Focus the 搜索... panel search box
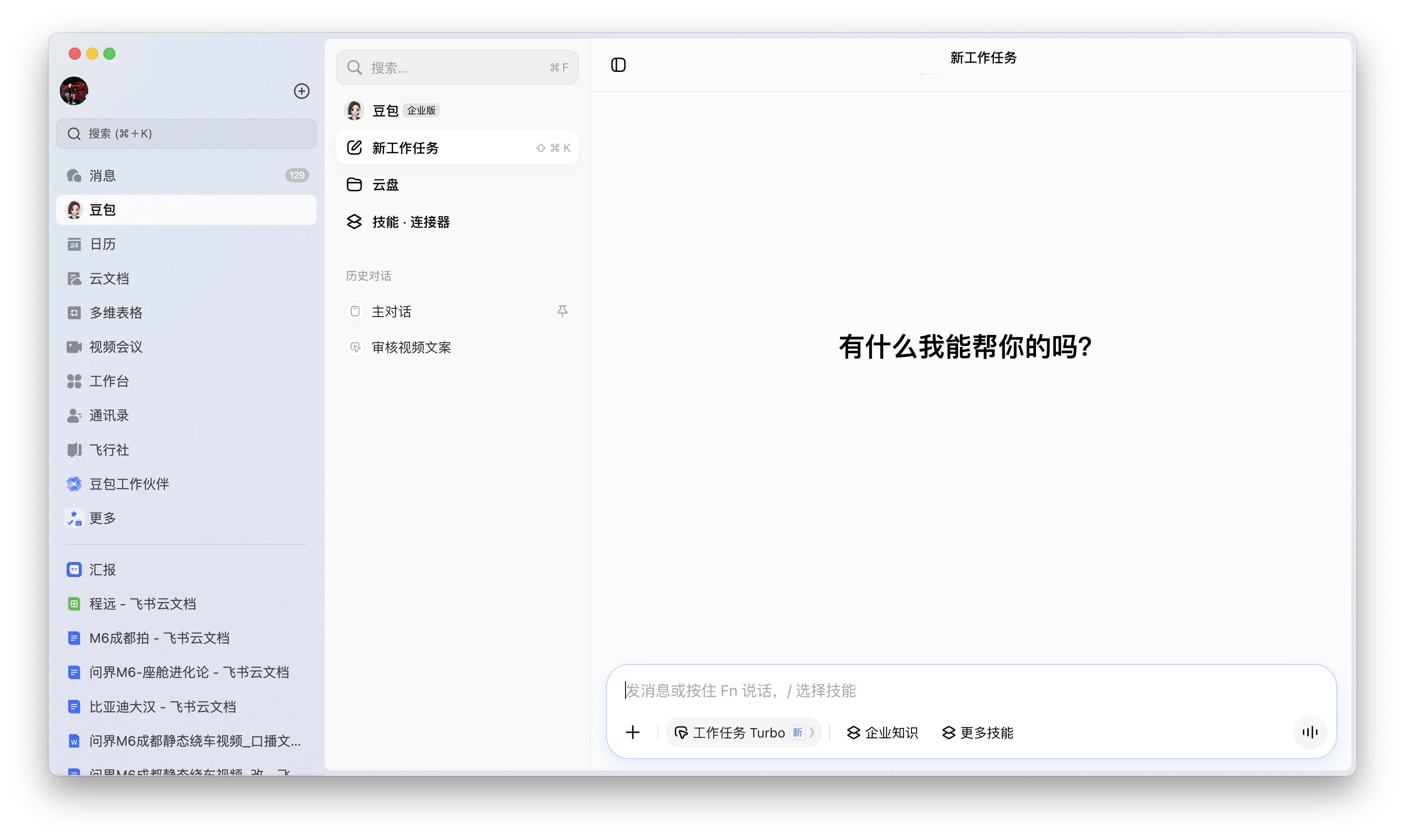The width and height of the screenshot is (1405, 840). [457, 68]
